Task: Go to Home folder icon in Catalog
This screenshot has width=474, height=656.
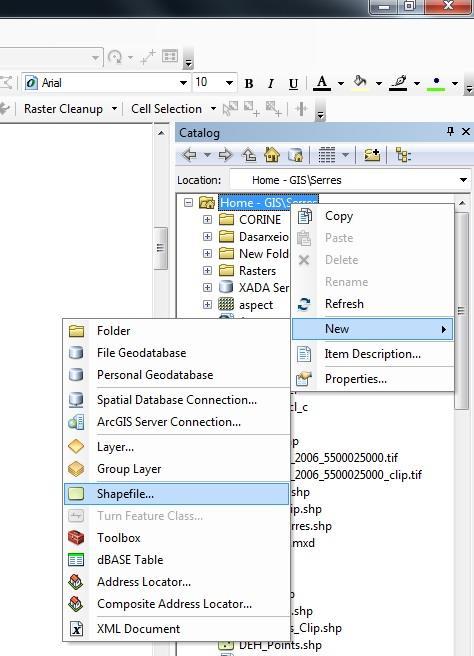Action: pyautogui.click(x=272, y=155)
